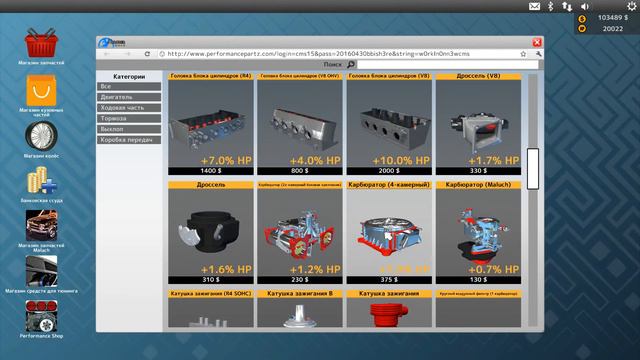Select the 4-chamber carburetor part

coord(389,233)
